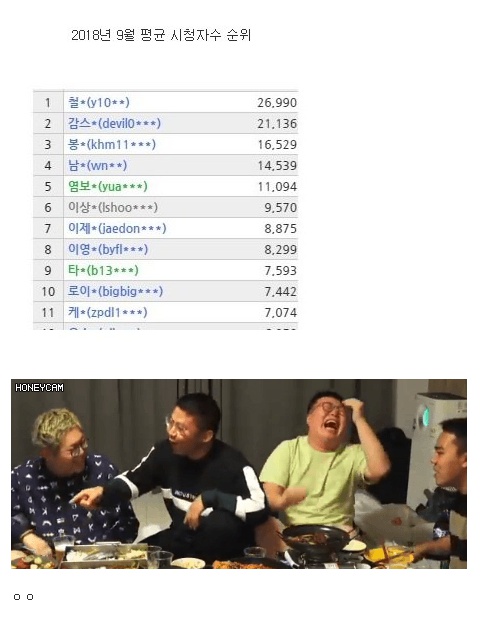Image resolution: width=501 pixels, height=619 pixels.
Task: Select the 21,136 viewer count cell
Action: pyautogui.click(x=277, y=124)
